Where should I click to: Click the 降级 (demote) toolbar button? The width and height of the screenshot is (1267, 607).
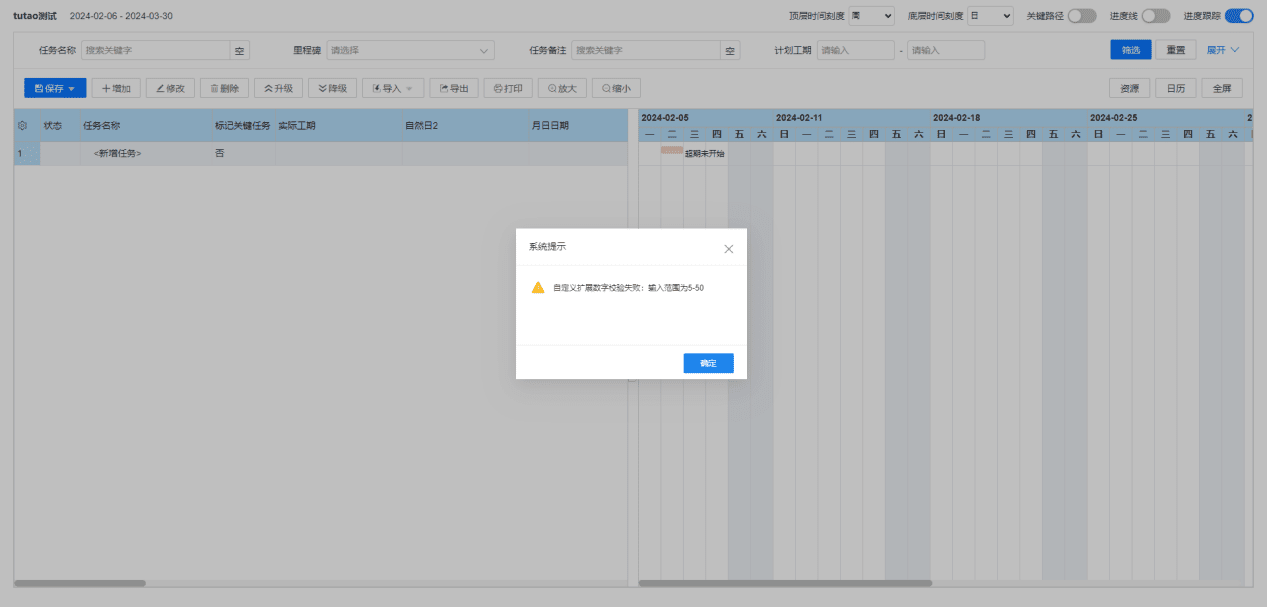(x=332, y=88)
